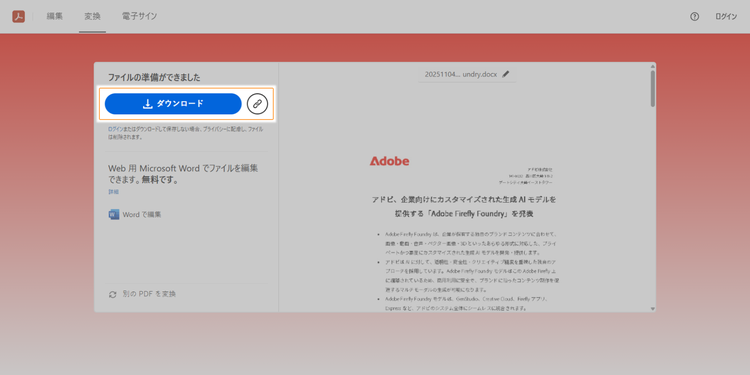The height and width of the screenshot is (375, 750).
Task: Click the document title containing Adobe Firefly Foundry
Action: [x=464, y=206]
